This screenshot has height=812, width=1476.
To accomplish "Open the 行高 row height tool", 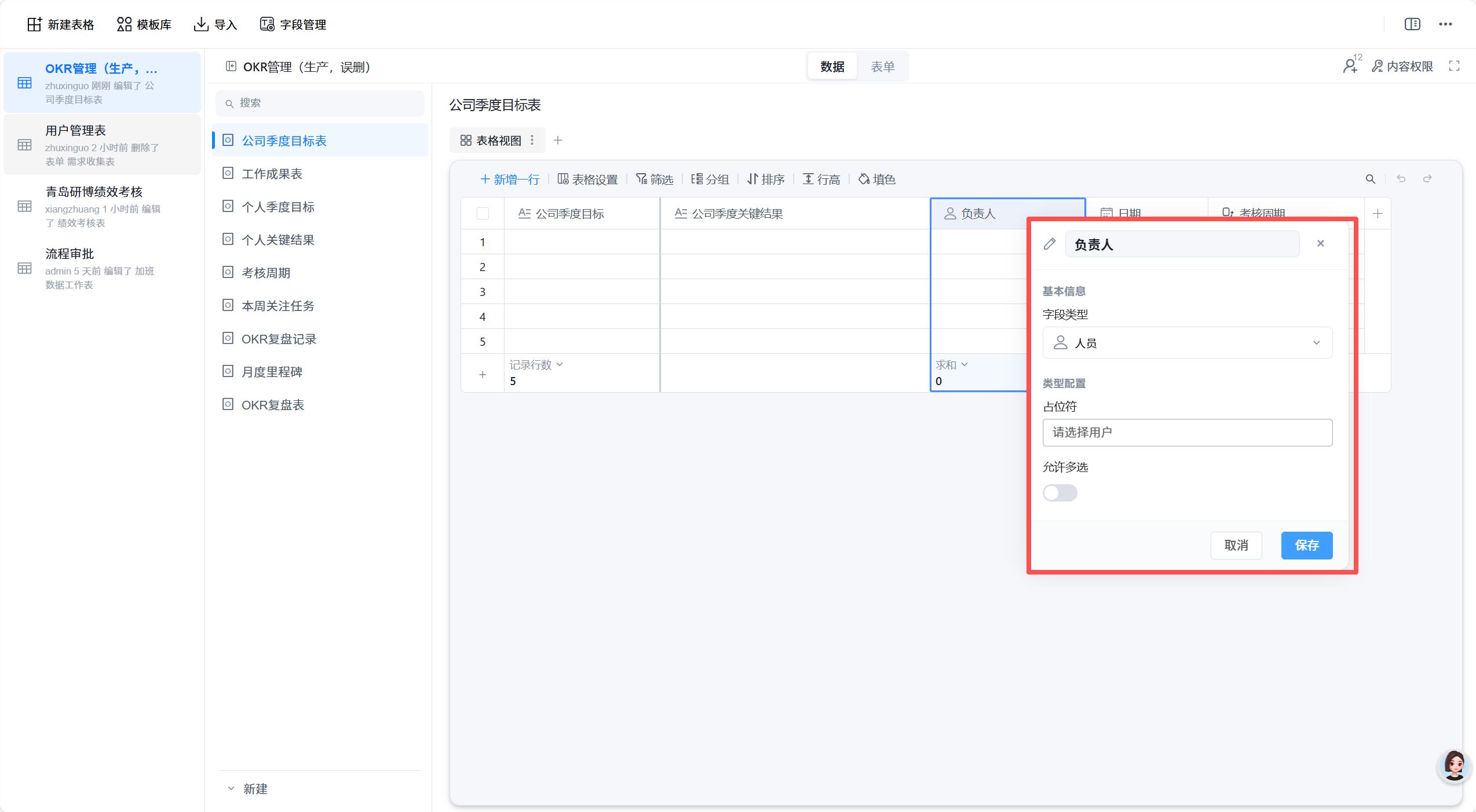I will [x=821, y=179].
